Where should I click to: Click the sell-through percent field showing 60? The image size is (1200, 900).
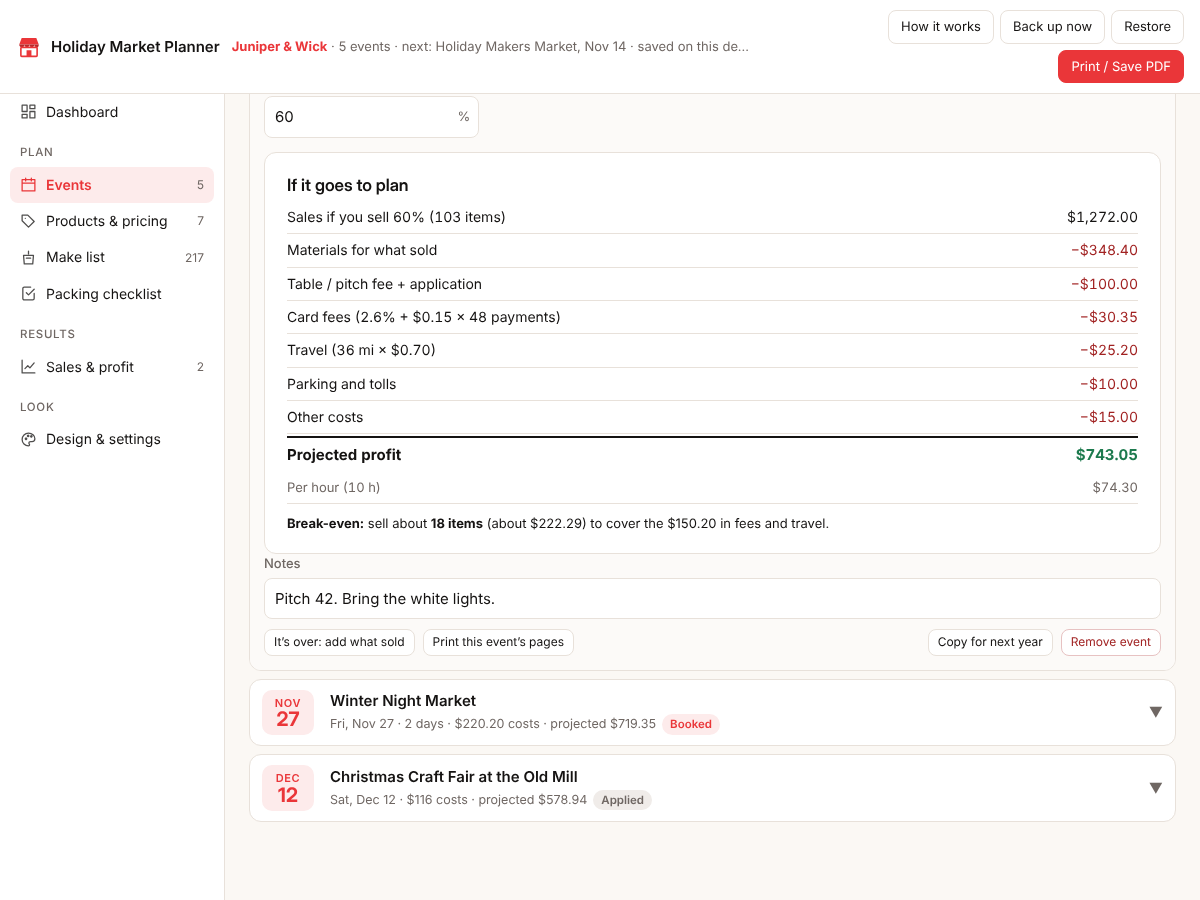(371, 117)
